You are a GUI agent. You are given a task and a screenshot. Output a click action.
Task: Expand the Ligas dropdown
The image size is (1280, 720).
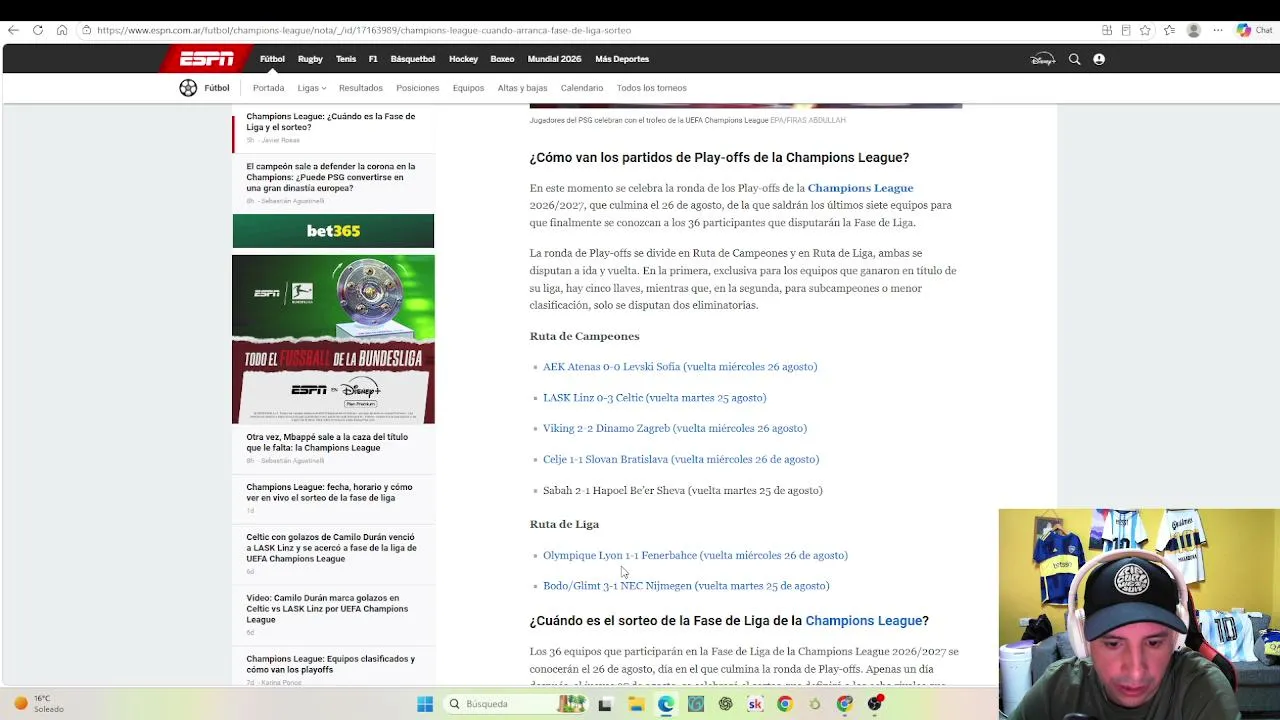pos(311,88)
